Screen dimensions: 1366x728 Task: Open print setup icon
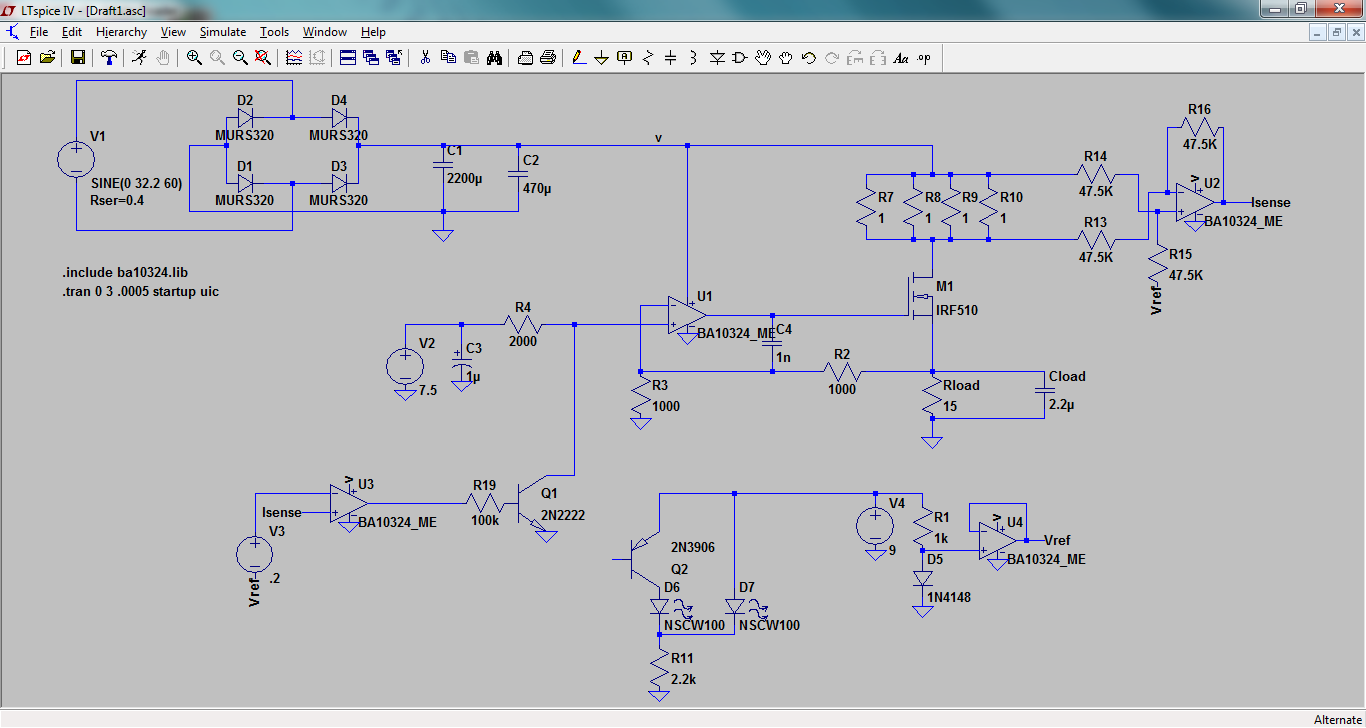coord(525,58)
